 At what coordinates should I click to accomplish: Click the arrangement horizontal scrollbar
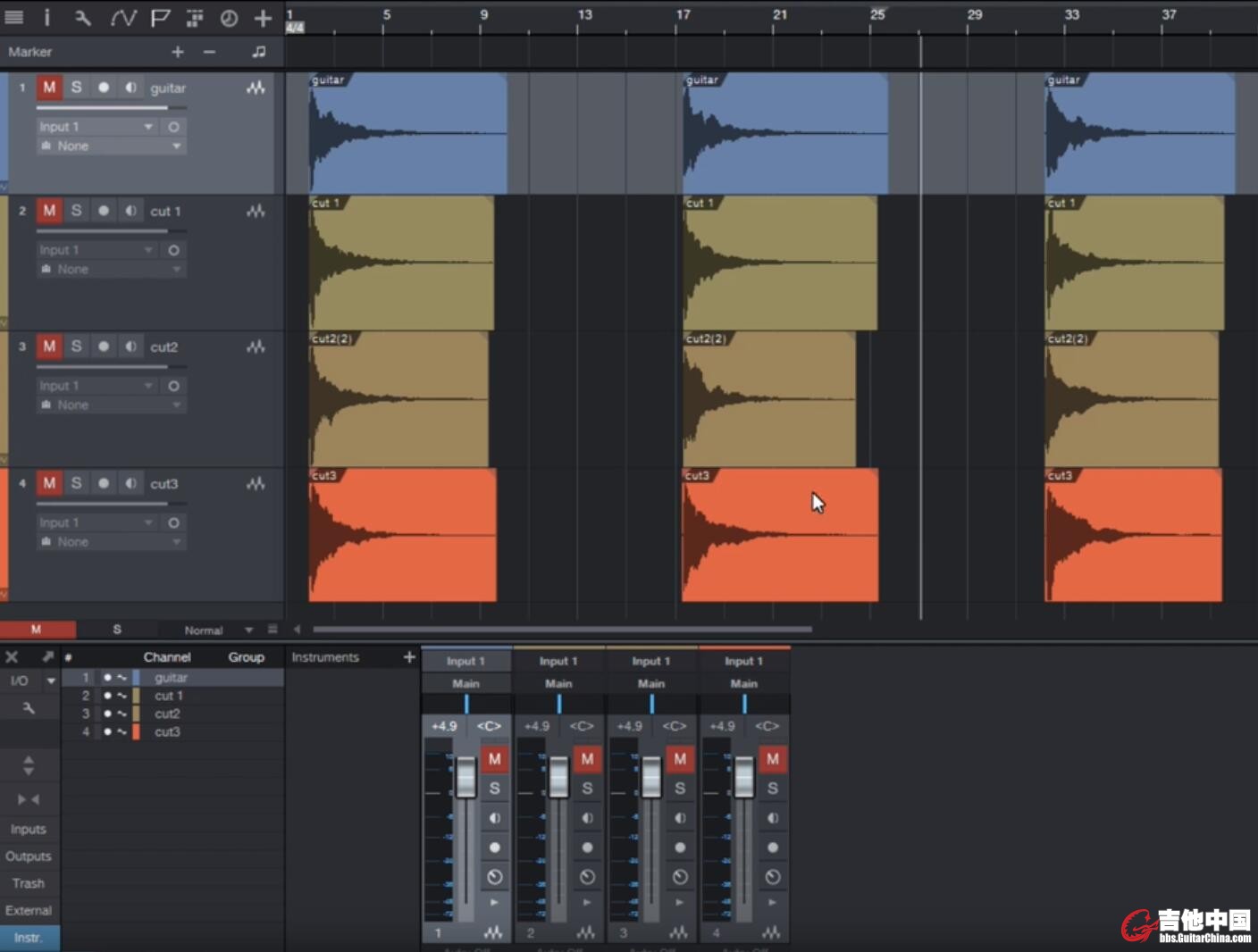(563, 630)
